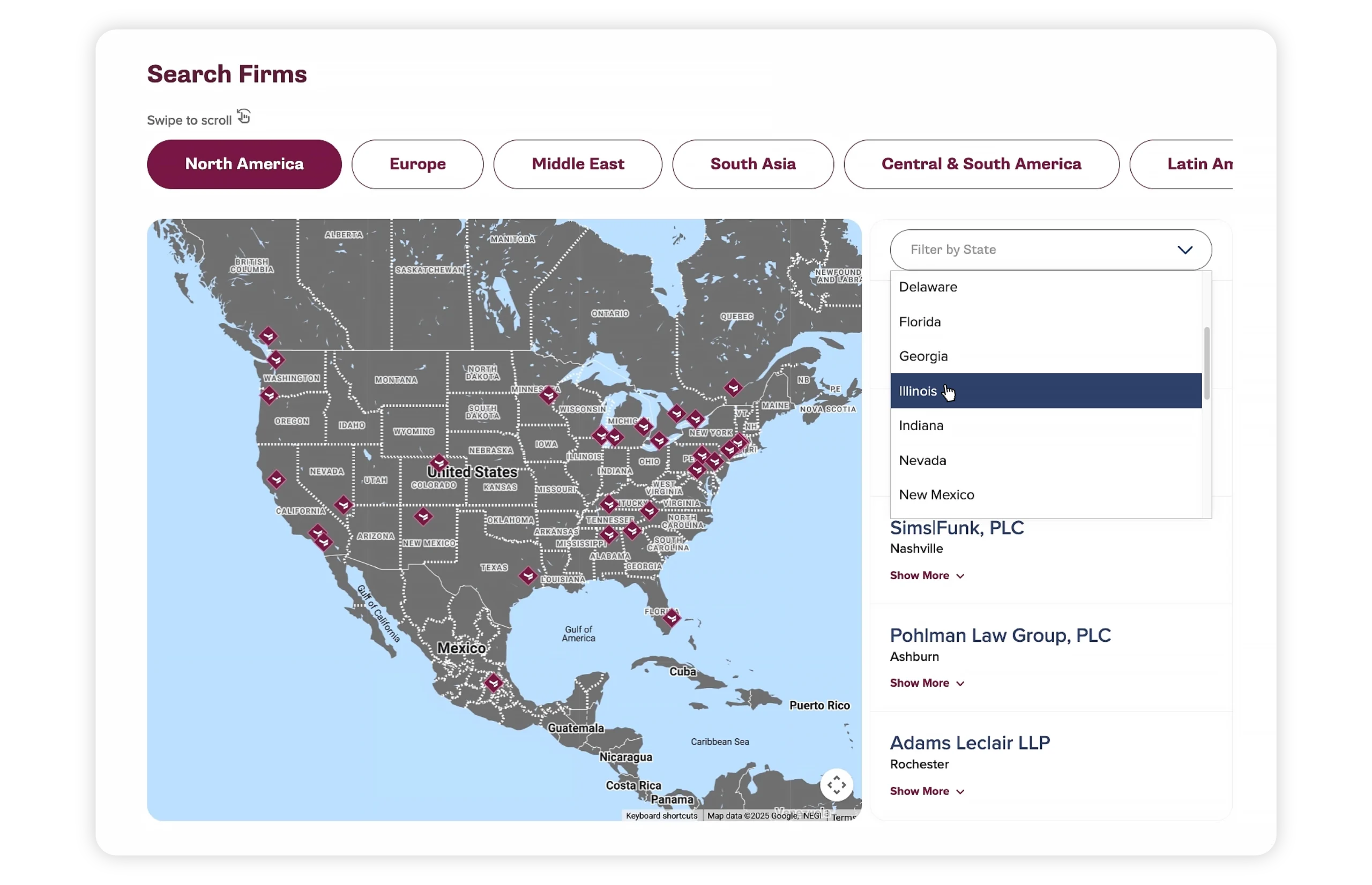This screenshot has height=885, width=1372.
Task: Expand Show More under Sims|Funk, PLC
Action: coord(927,575)
